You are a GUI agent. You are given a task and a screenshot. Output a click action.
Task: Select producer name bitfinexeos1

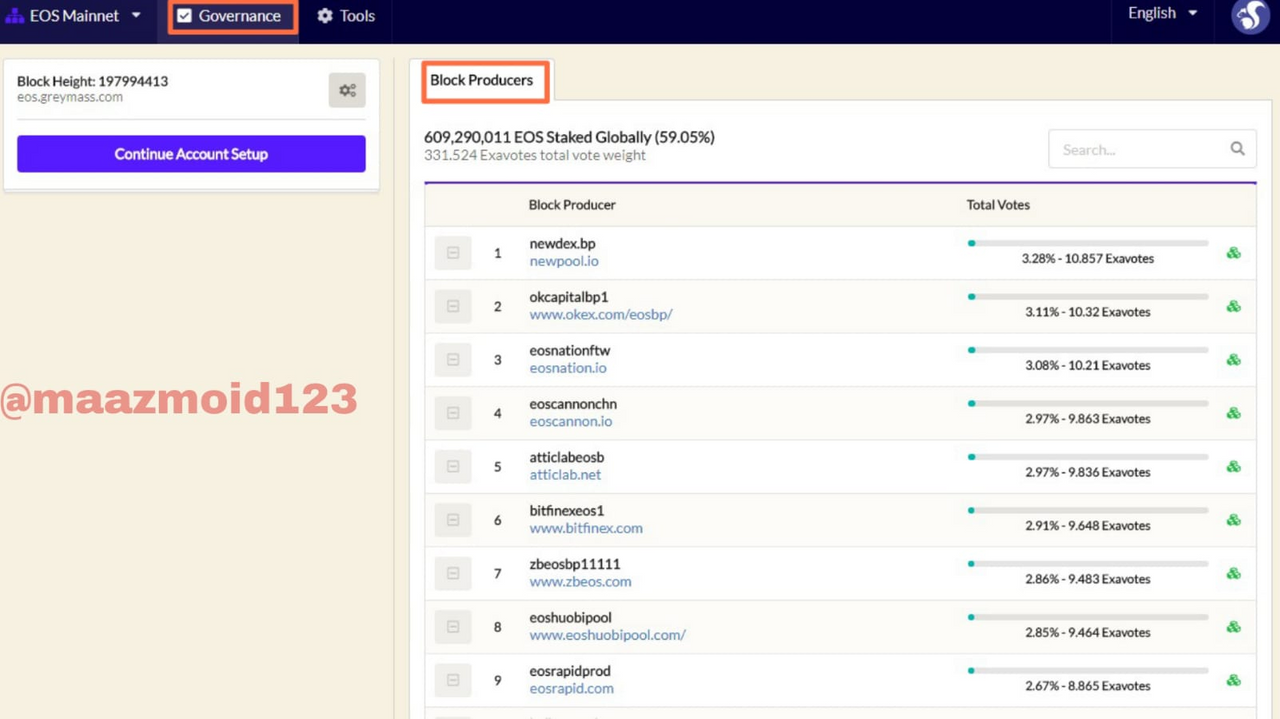(x=567, y=511)
